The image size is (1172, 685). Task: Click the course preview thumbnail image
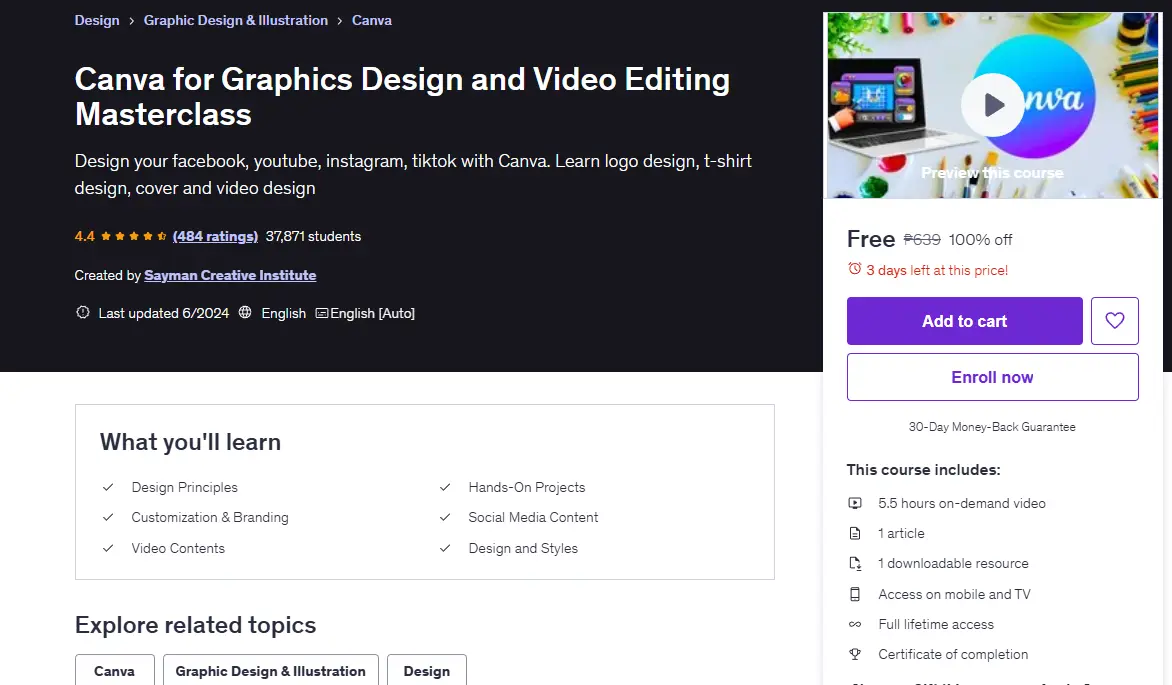(x=992, y=105)
